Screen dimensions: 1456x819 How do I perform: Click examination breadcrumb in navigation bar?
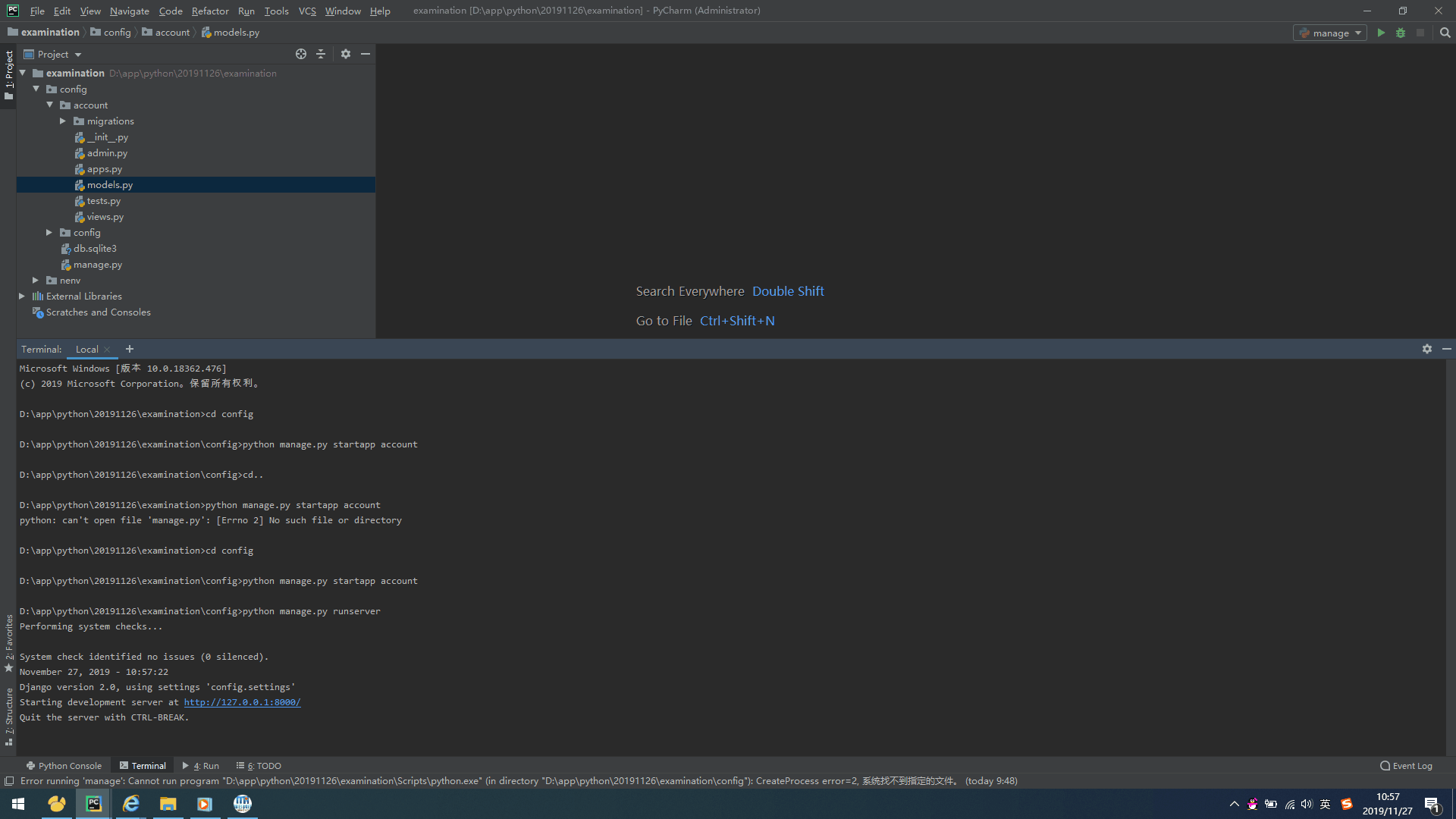43,33
